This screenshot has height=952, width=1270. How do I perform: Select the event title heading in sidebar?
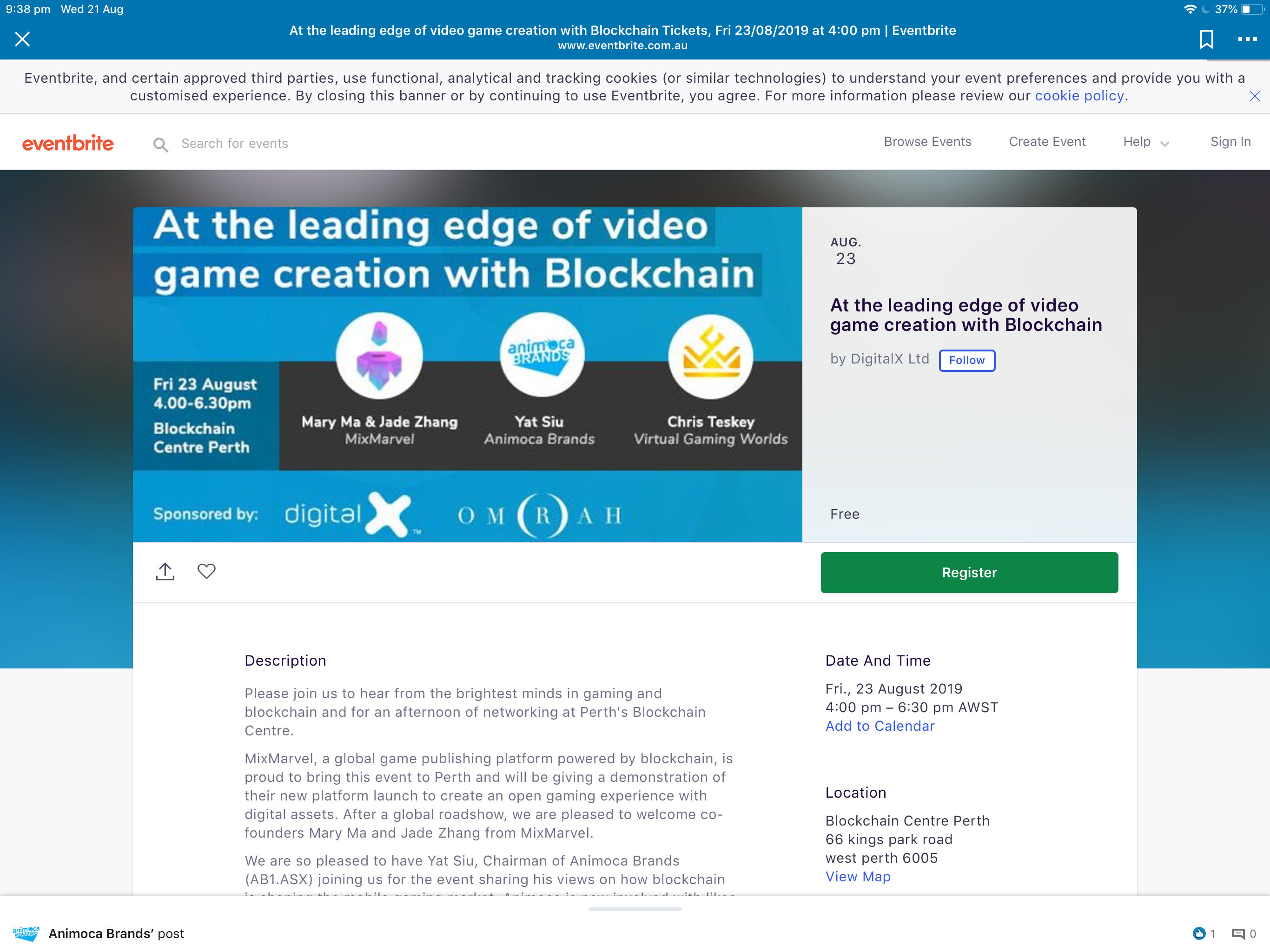pos(966,315)
